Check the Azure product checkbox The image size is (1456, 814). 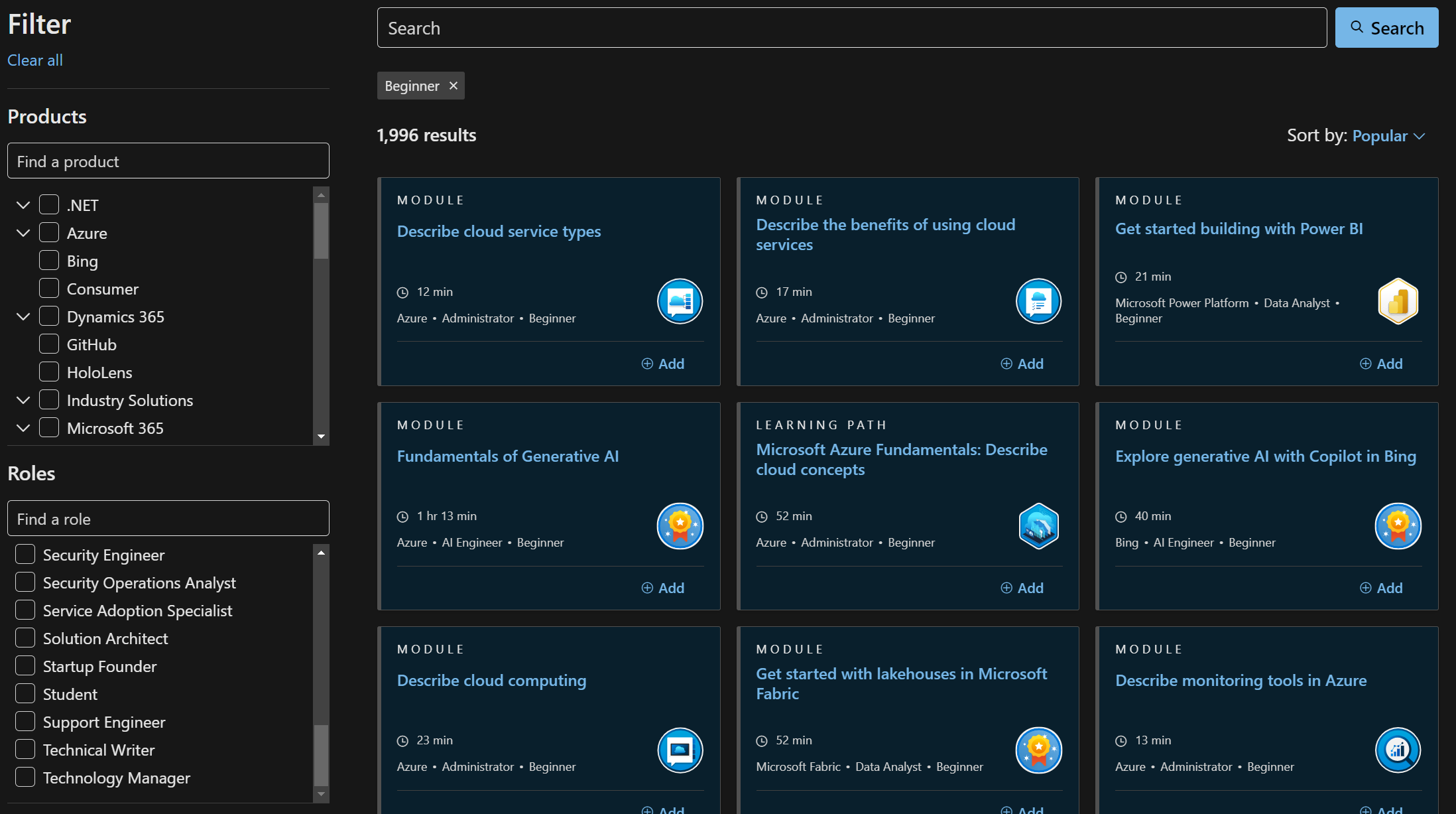pos(49,232)
